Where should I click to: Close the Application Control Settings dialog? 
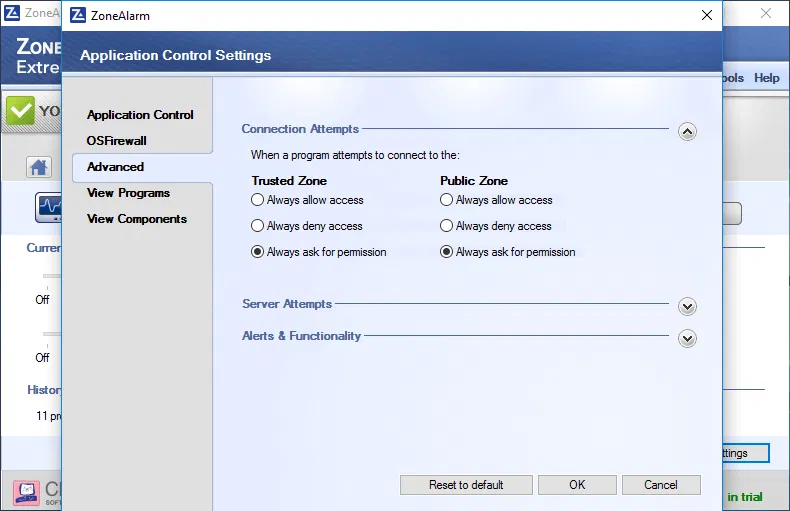[707, 15]
